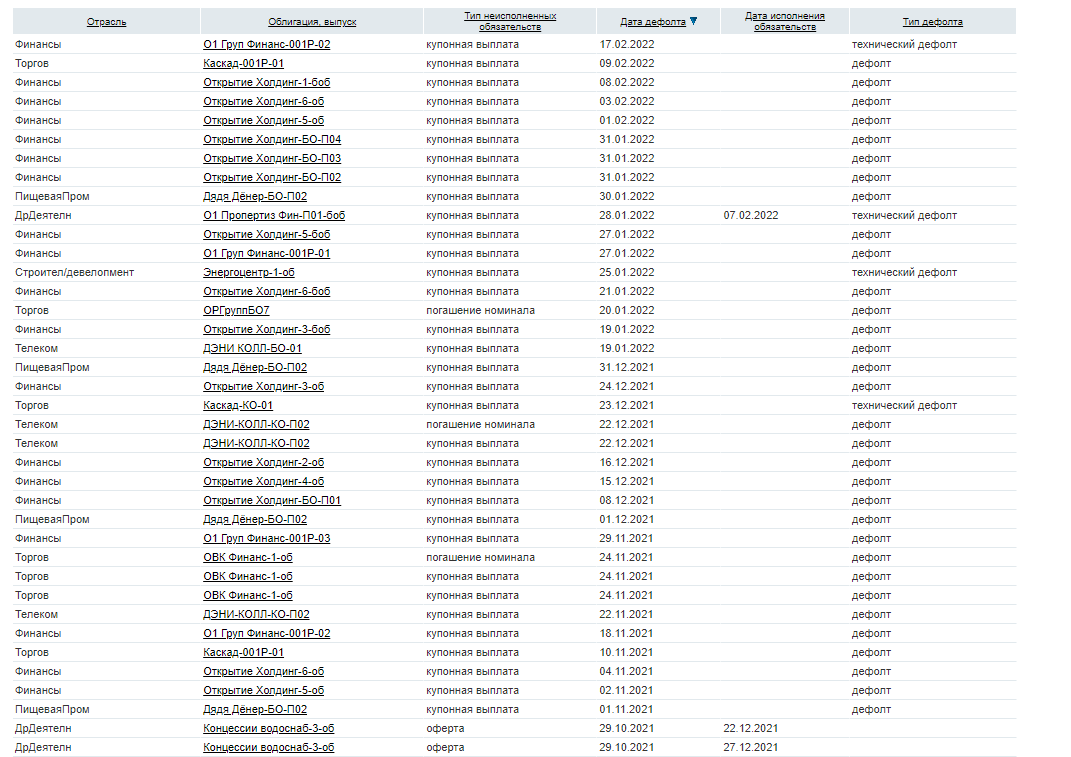Image resolution: width=1071 pixels, height=757 pixels.
Task: Open Концессии водоснаб-3-об executed 22.12.2021
Action: point(268,729)
